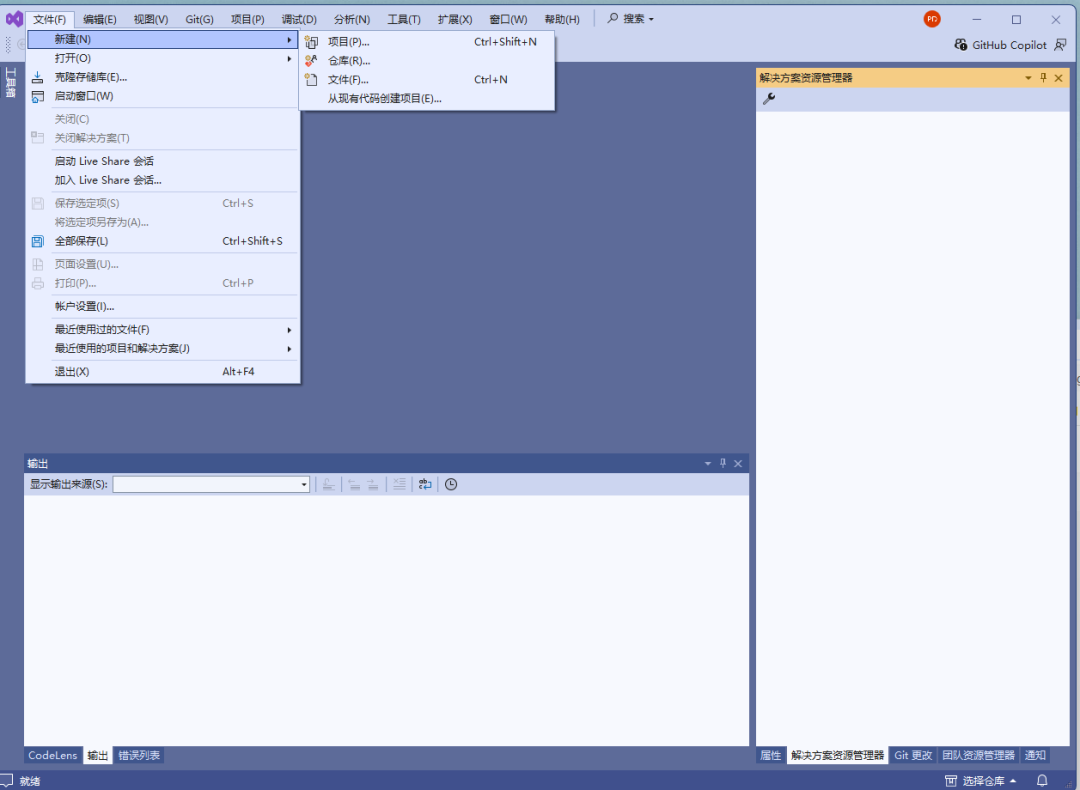The width and height of the screenshot is (1080, 790).
Task: Click the search magnifier icon in the menu bar
Action: point(612,19)
